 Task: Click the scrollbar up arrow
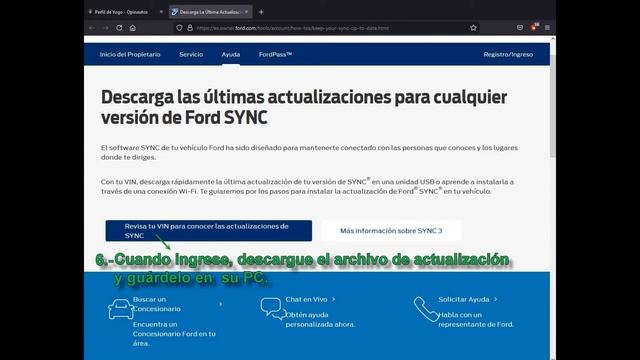(x=553, y=39)
